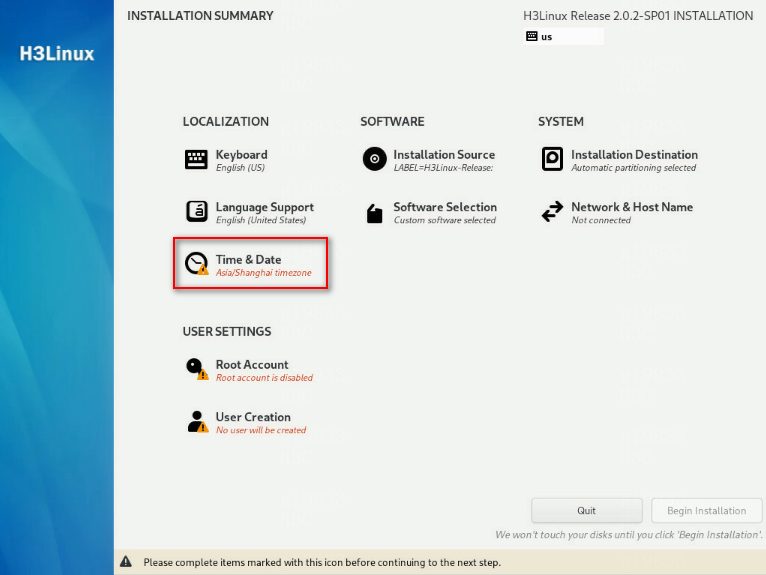Click the Installation Source disc icon
This screenshot has height=575, width=766.
[375, 159]
